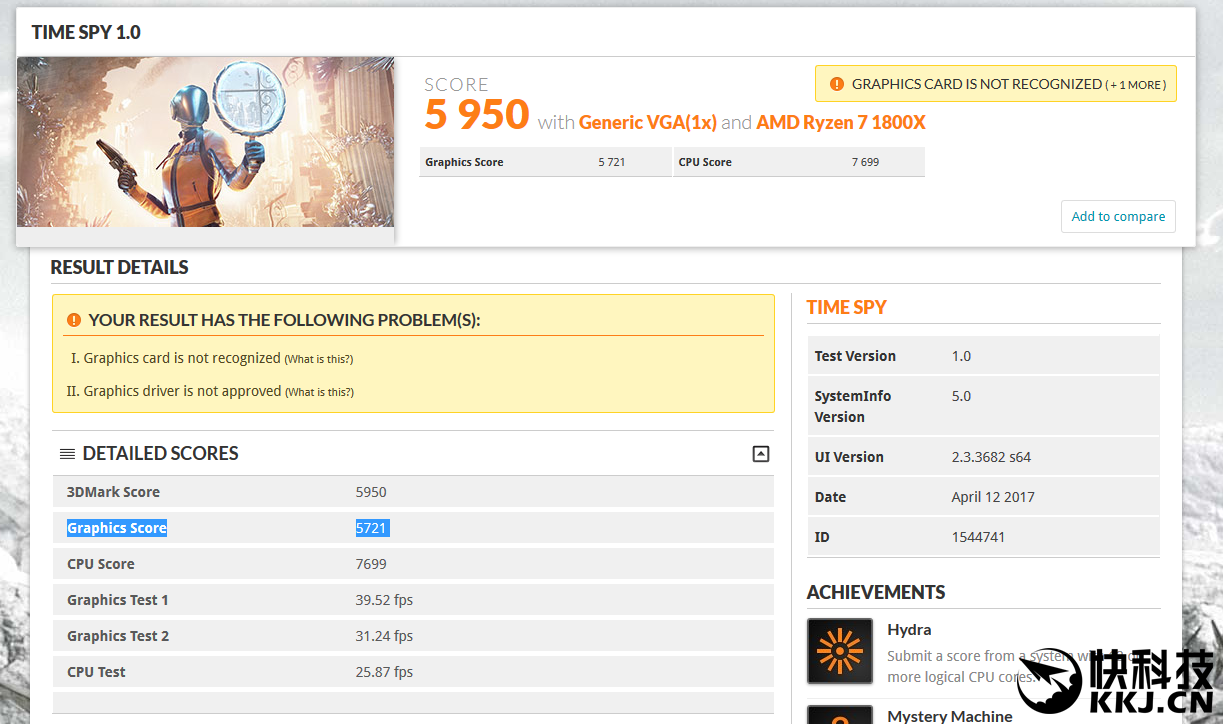Click the orange TIME SPY panel heading
This screenshot has height=724, width=1223.
847,307
